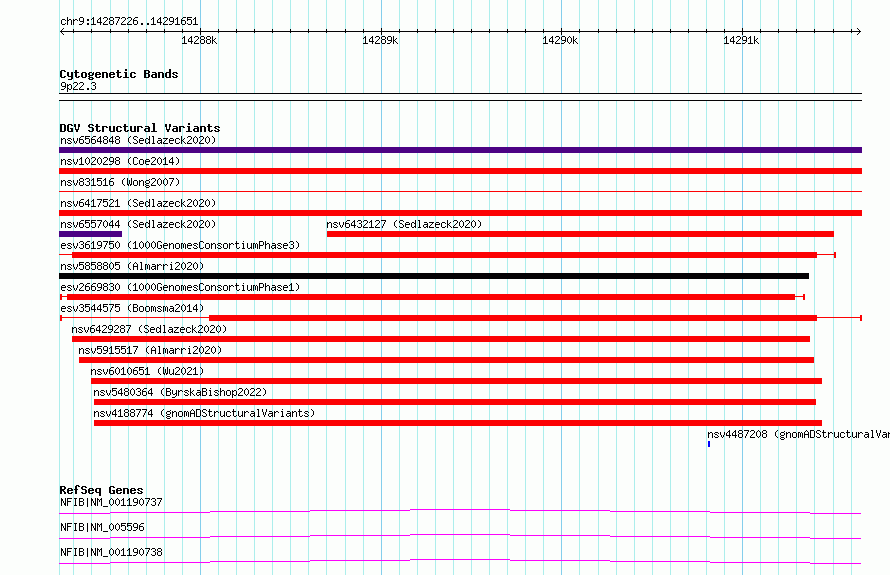The width and height of the screenshot is (890, 575).
Task: Click the red bar under nsv6432127
Action: (x=580, y=234)
